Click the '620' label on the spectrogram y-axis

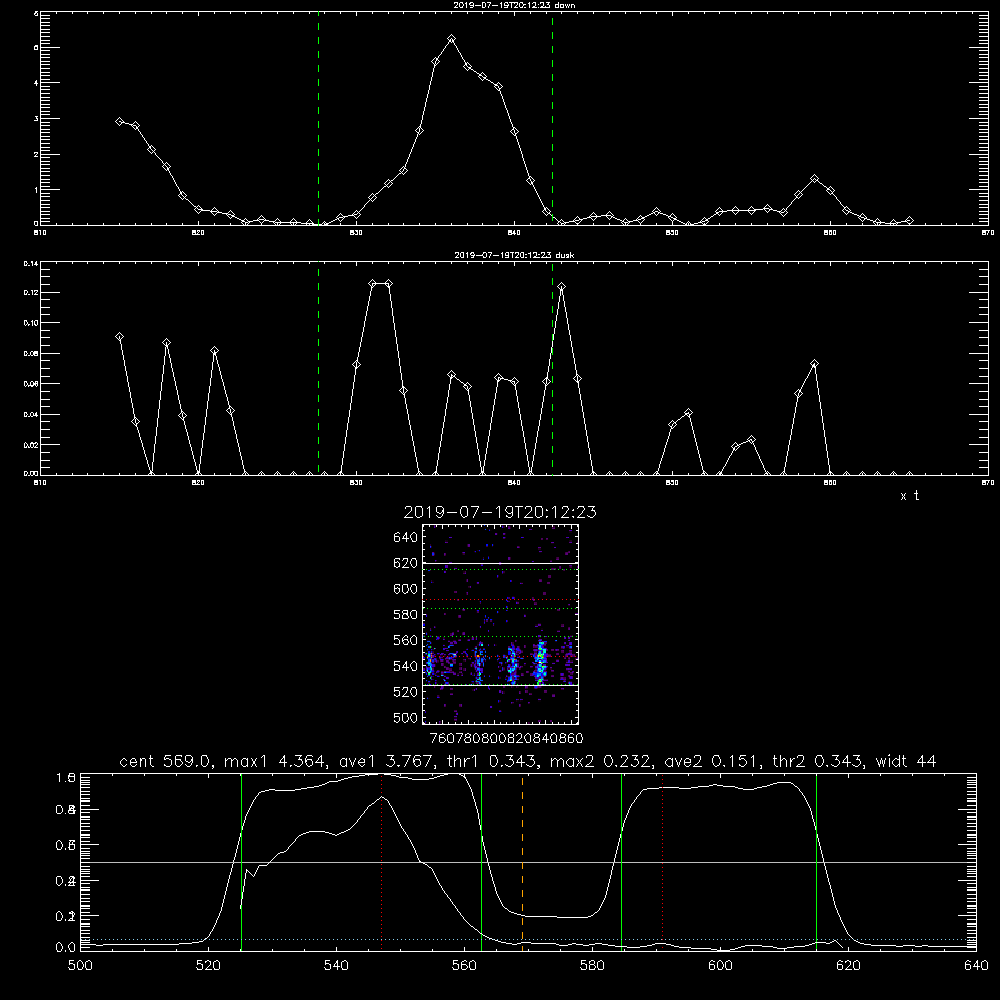point(405,563)
